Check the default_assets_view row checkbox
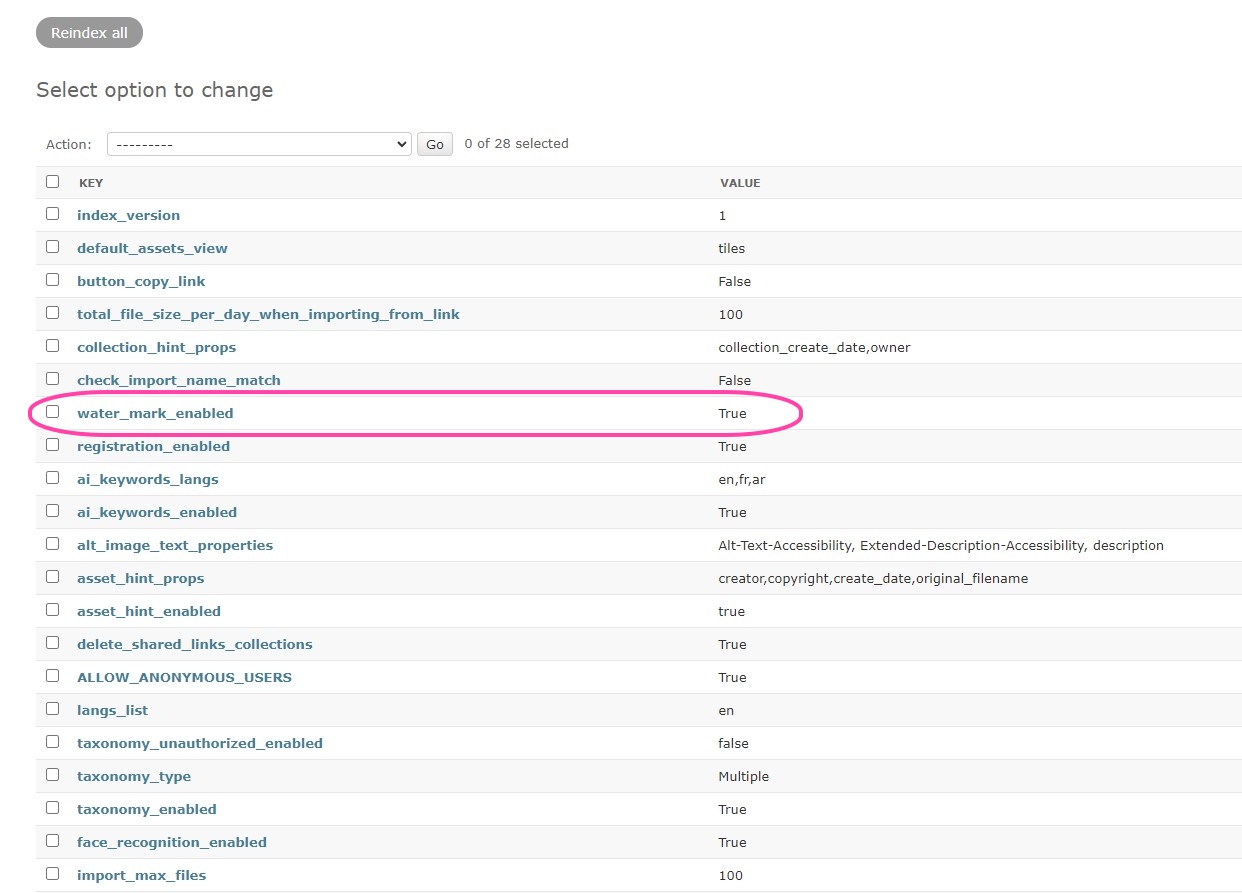The height and width of the screenshot is (893, 1242). pyautogui.click(x=52, y=247)
